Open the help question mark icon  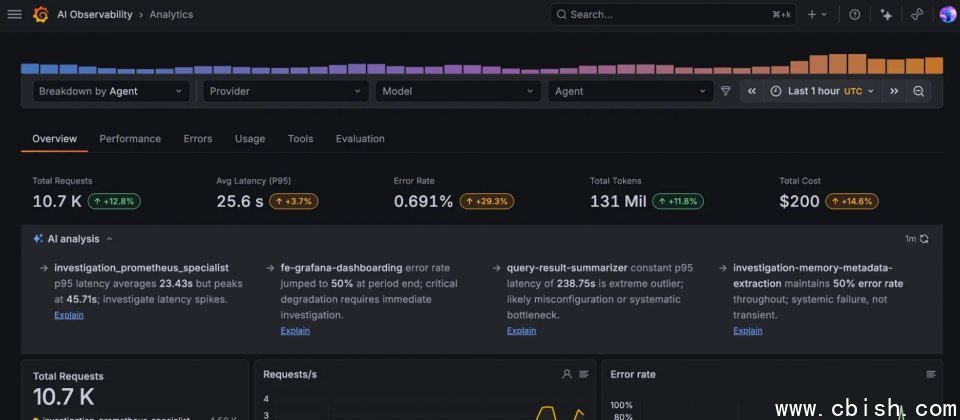coord(855,15)
